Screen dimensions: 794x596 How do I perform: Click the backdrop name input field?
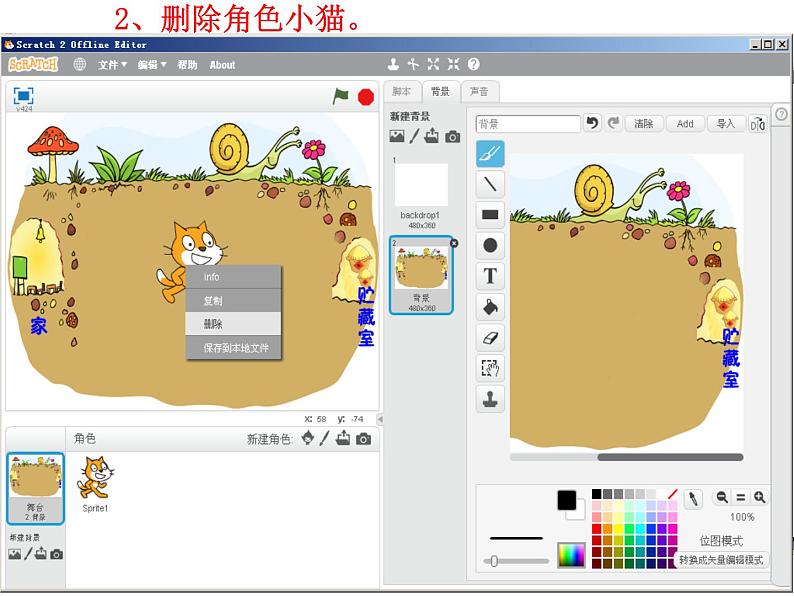528,124
